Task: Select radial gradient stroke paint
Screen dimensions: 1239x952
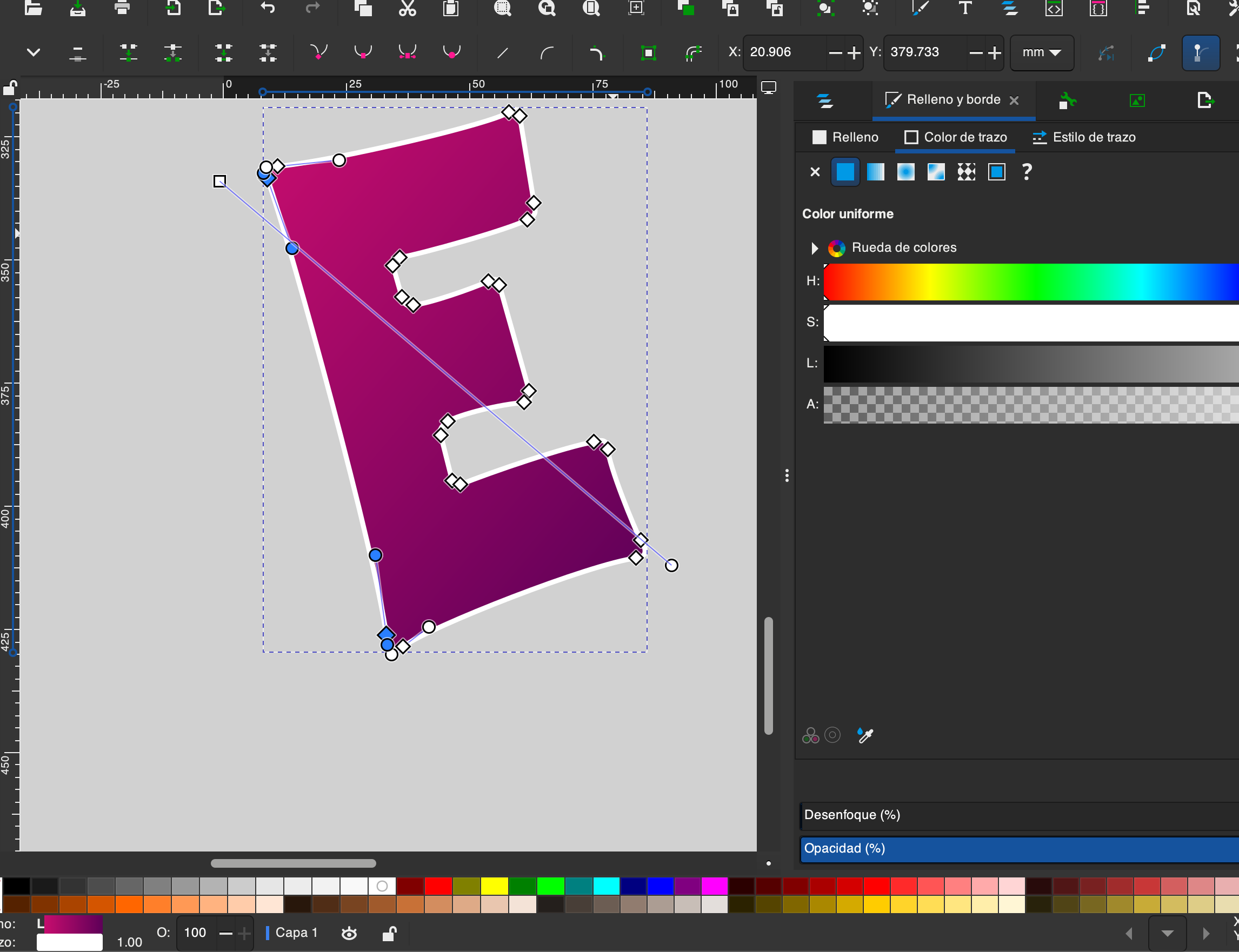Action: point(905,172)
